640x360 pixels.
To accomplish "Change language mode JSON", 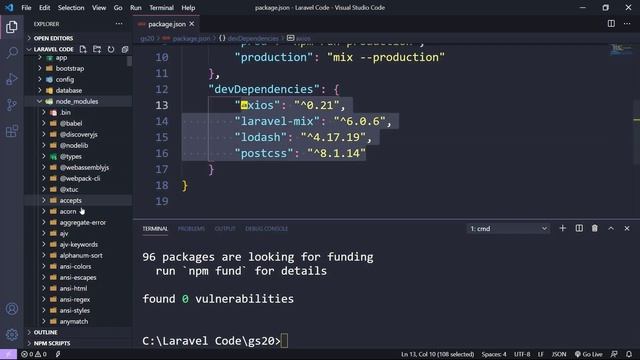I will tap(559, 354).
